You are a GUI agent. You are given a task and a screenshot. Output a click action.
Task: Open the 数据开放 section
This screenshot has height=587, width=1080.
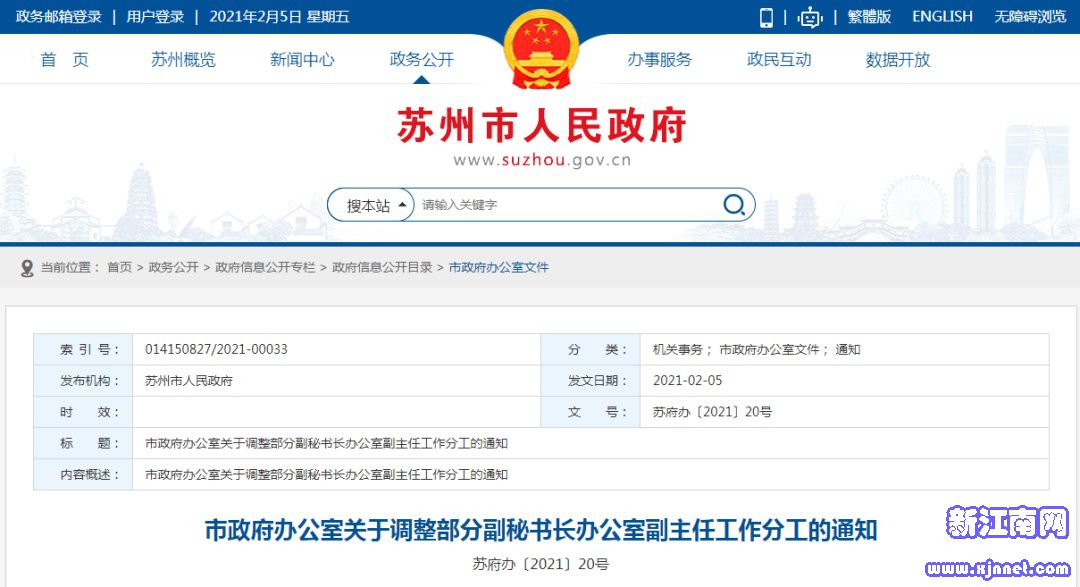tap(898, 60)
